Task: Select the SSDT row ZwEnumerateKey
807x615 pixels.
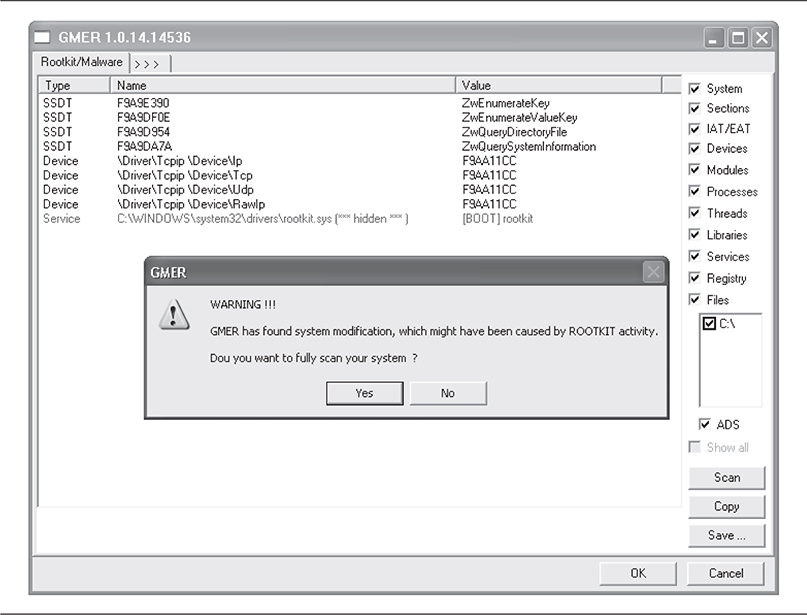Action: pyautogui.click(x=359, y=103)
